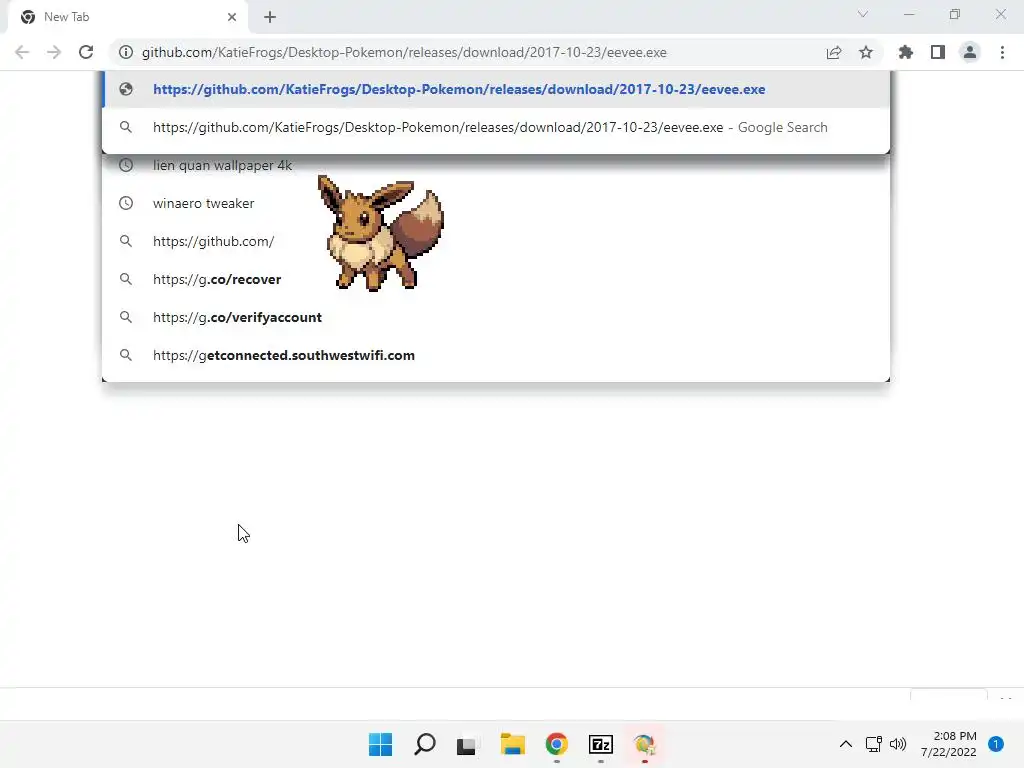Open notification badge showing 1
The height and width of the screenshot is (768, 1024).
coord(996,744)
